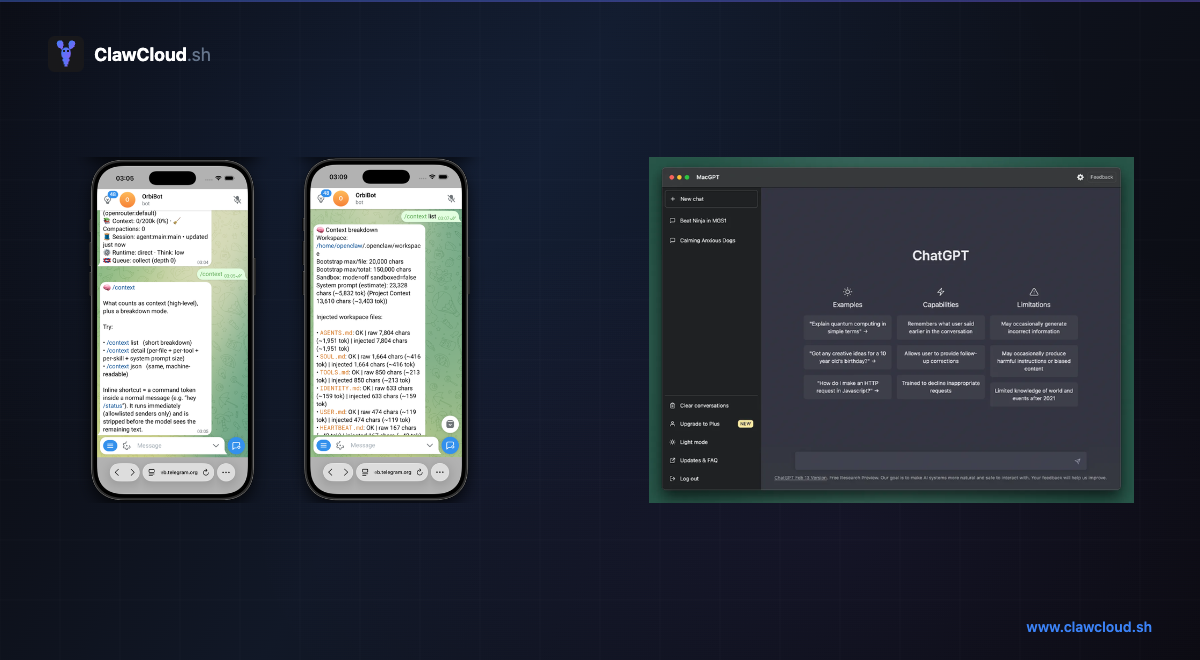Image resolution: width=1200 pixels, height=660 pixels.
Task: Click the ClawCloud logo icon
Action: click(x=66, y=54)
